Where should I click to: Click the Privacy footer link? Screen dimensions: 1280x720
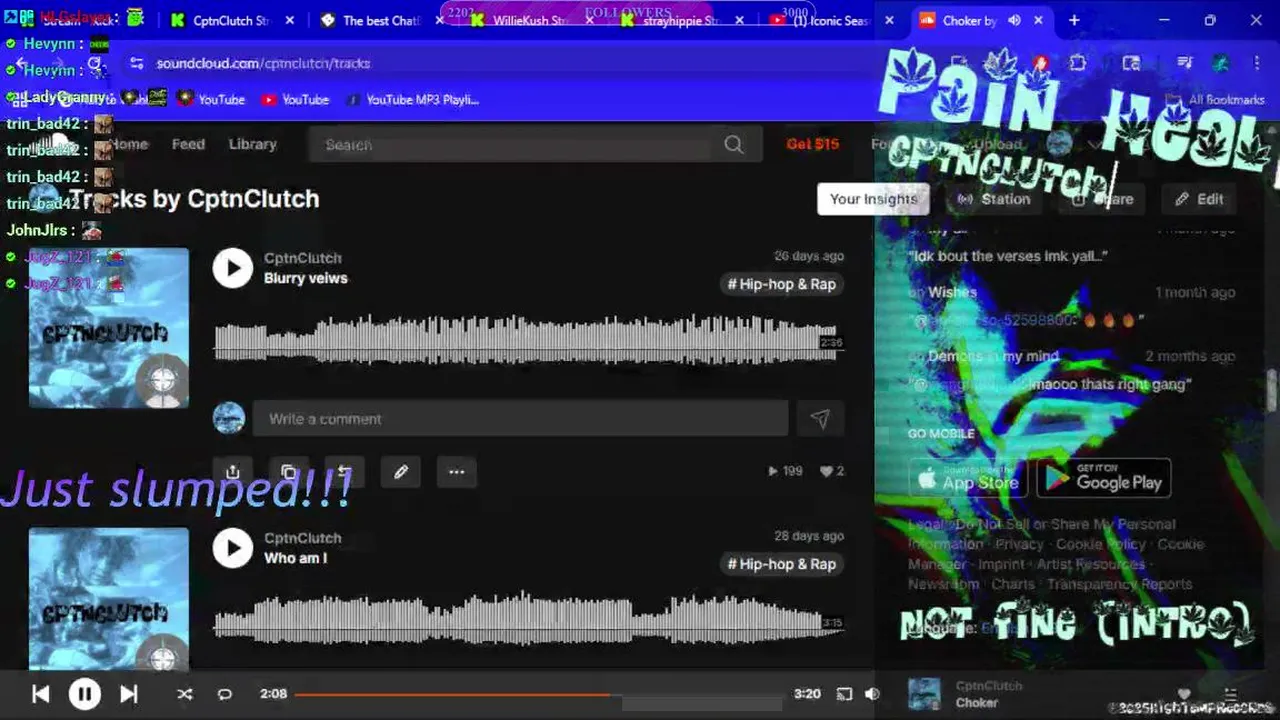pyautogui.click(x=1019, y=544)
